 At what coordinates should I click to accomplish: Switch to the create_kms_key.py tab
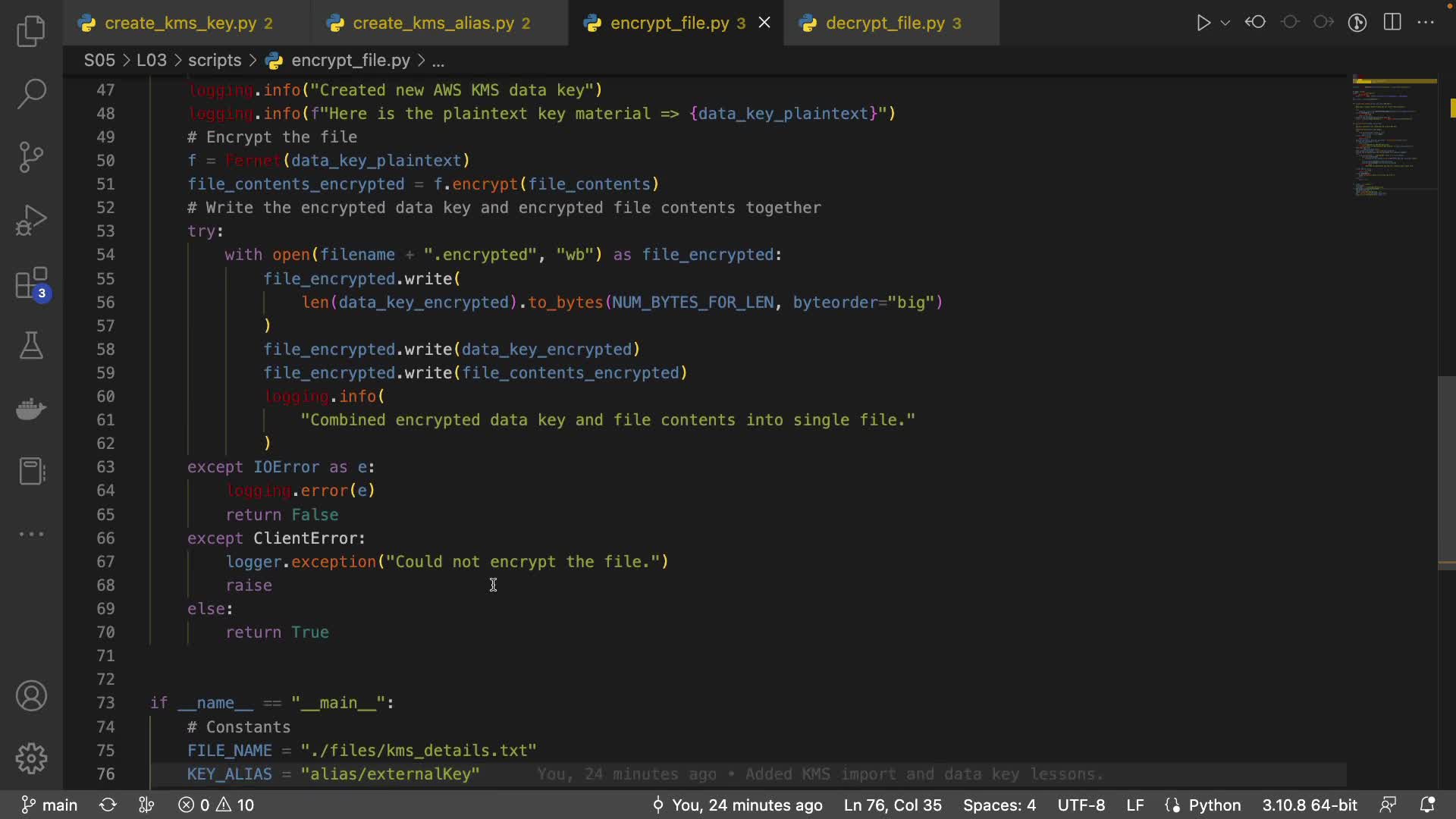[x=180, y=24]
